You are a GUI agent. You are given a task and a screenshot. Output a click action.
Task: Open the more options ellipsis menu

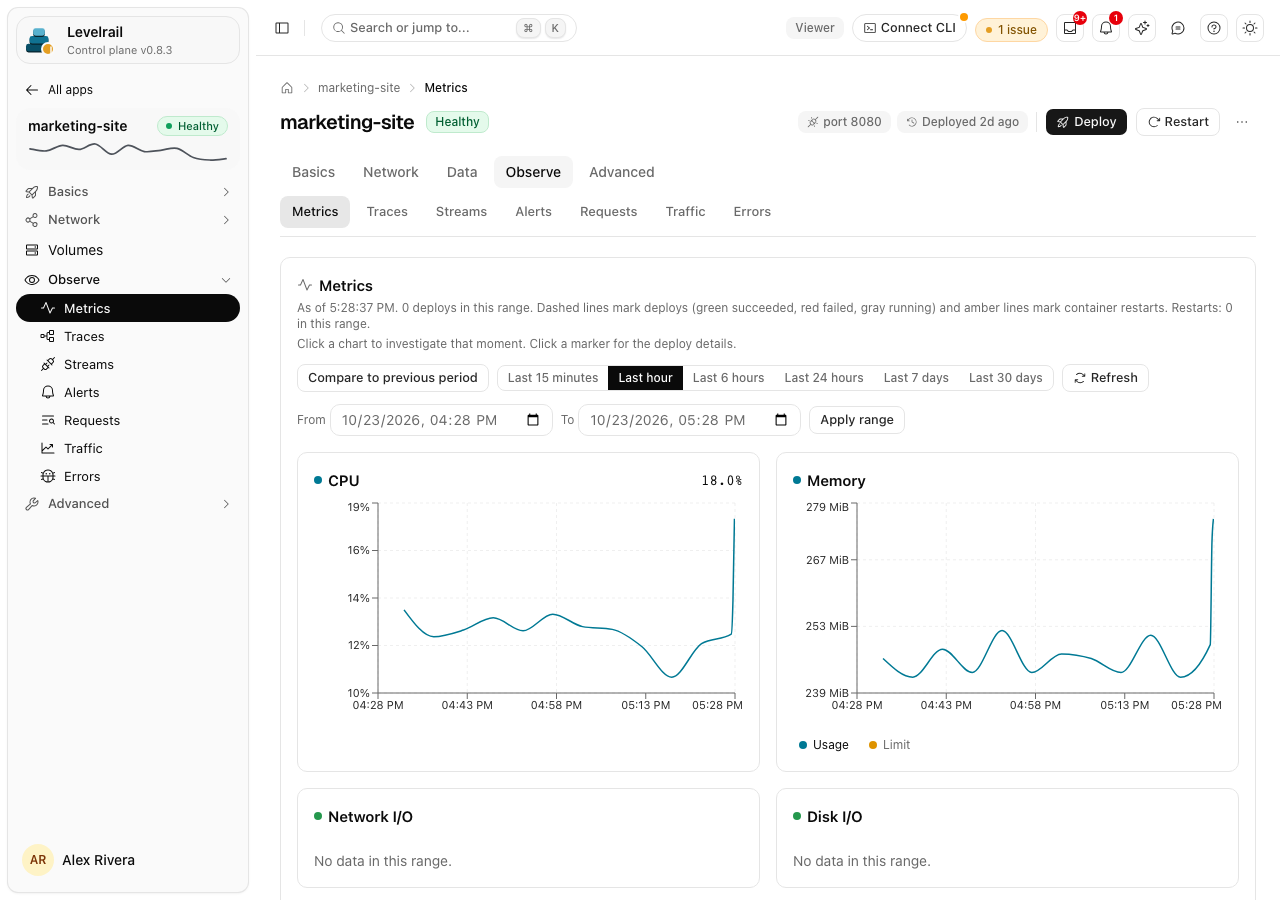click(1242, 122)
